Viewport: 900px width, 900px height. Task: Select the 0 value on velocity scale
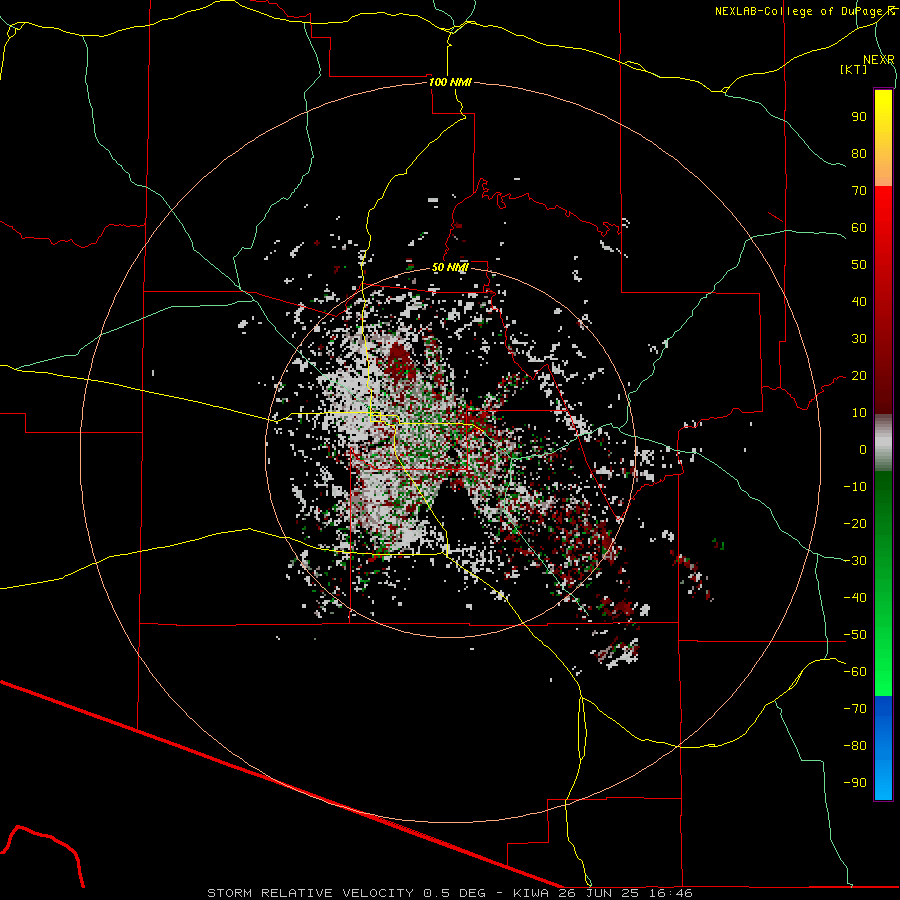point(863,449)
